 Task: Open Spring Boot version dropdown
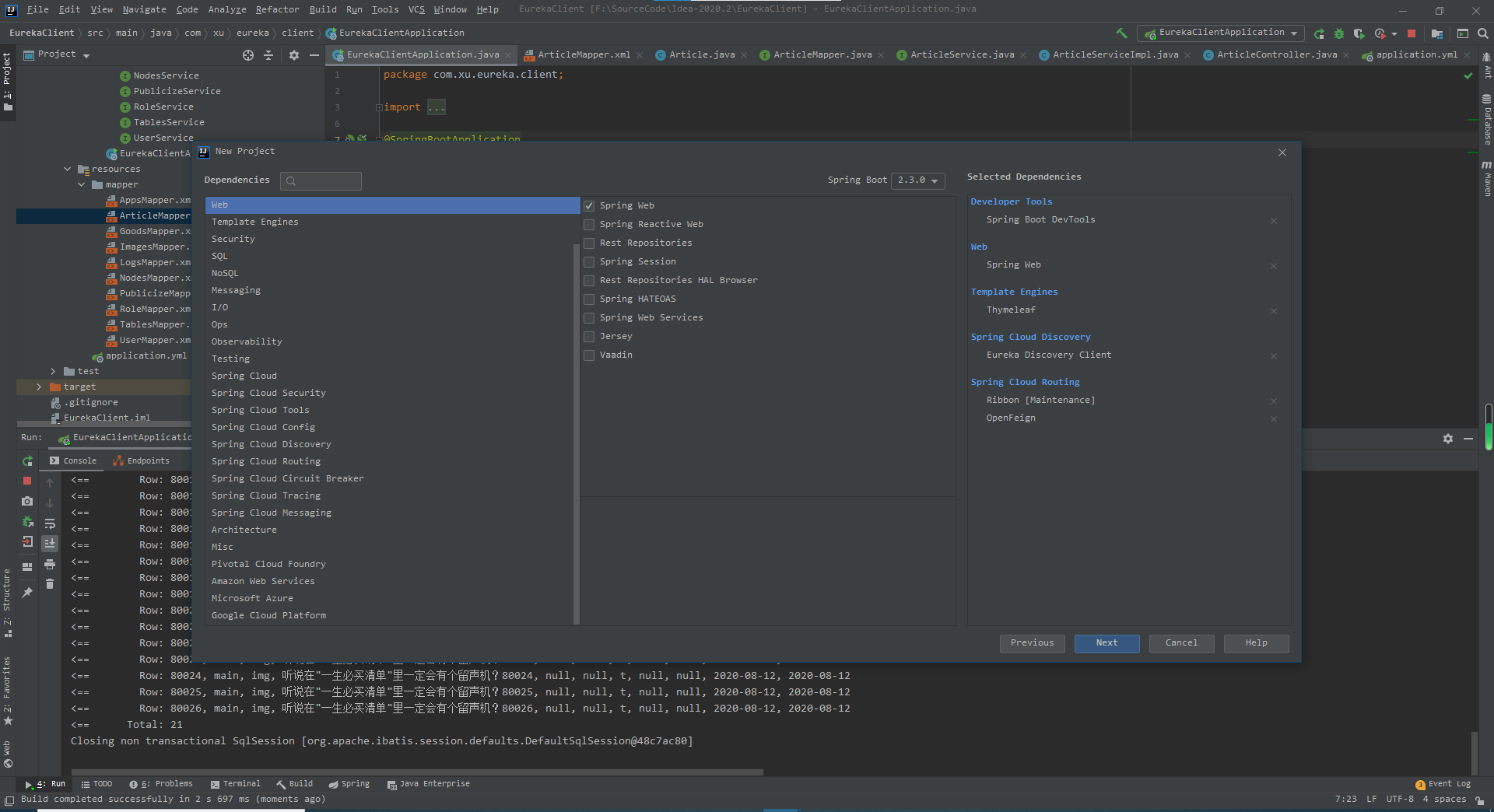(x=918, y=180)
